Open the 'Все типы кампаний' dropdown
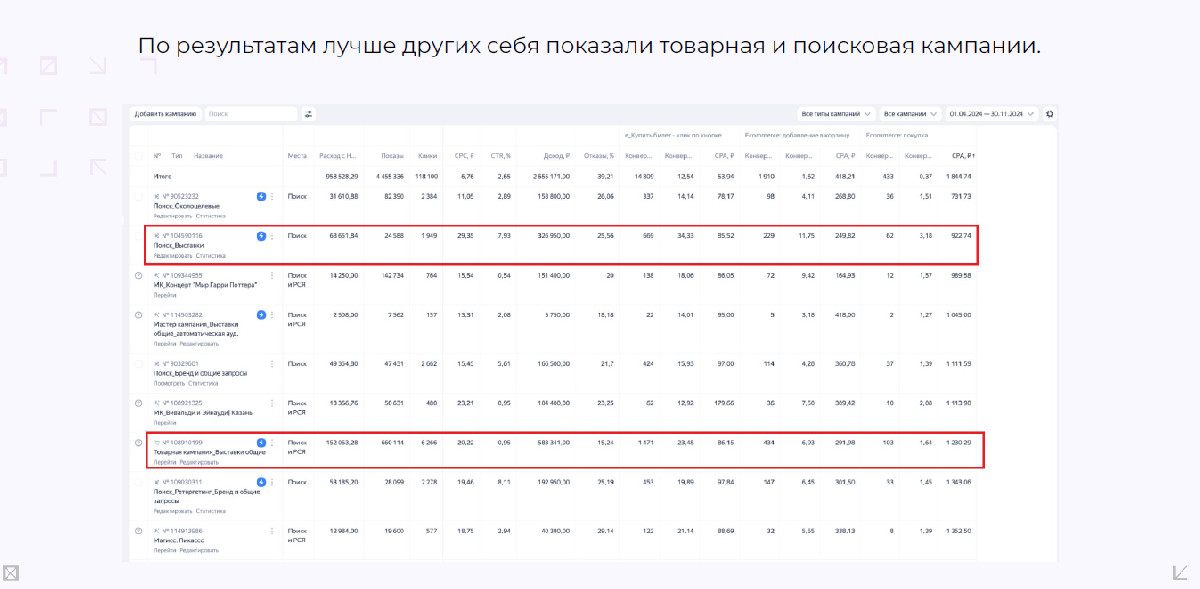The image size is (1200, 589). [x=836, y=114]
